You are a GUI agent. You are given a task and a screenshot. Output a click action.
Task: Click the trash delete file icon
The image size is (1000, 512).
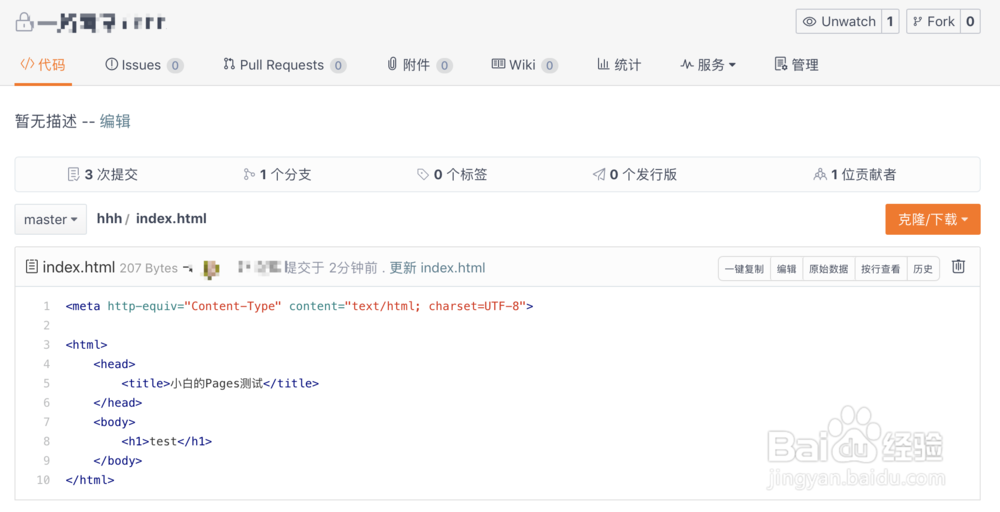pos(958,267)
